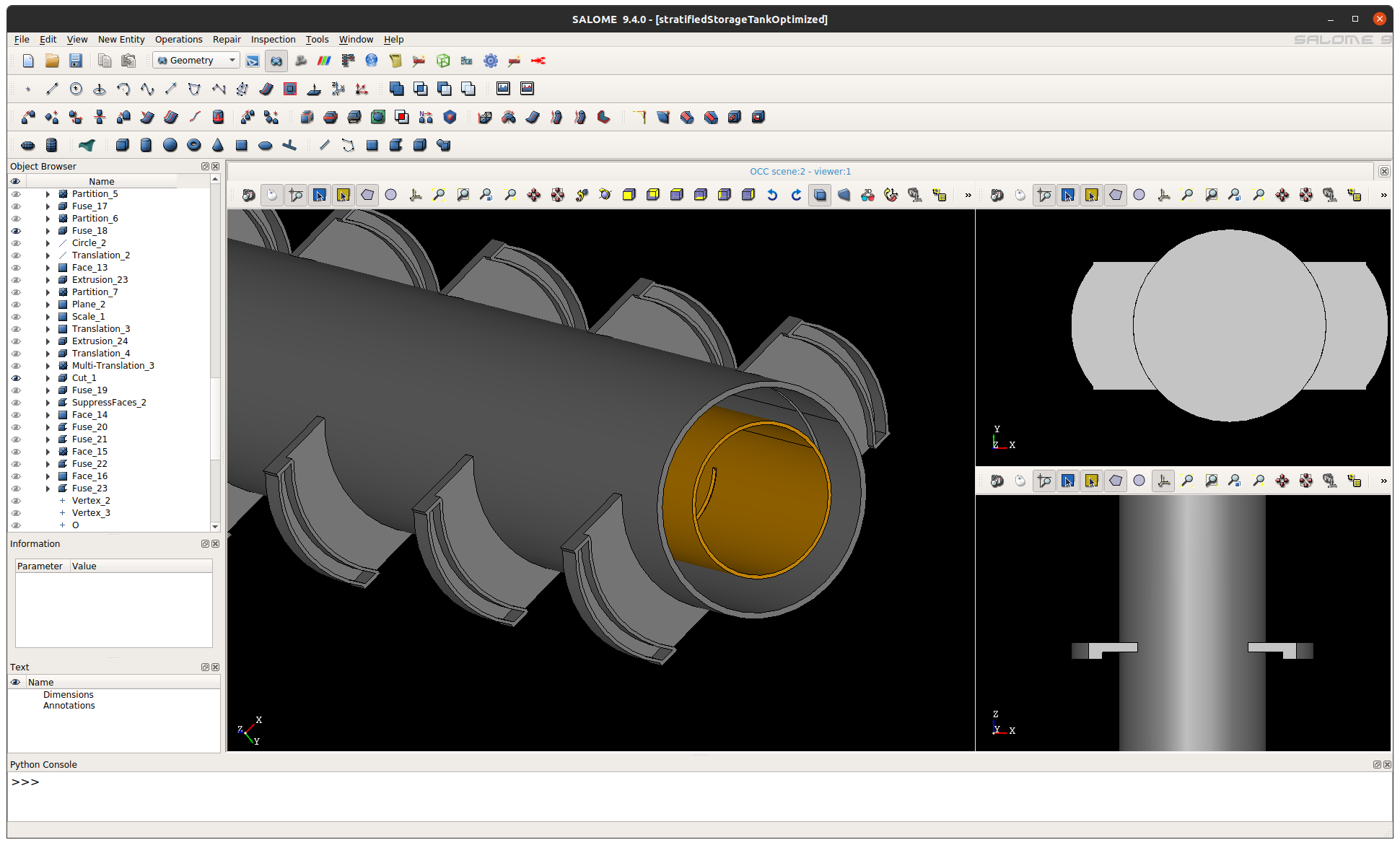Expand the Vertex_2 tree node
The height and width of the screenshot is (845, 1400).
click(61, 500)
